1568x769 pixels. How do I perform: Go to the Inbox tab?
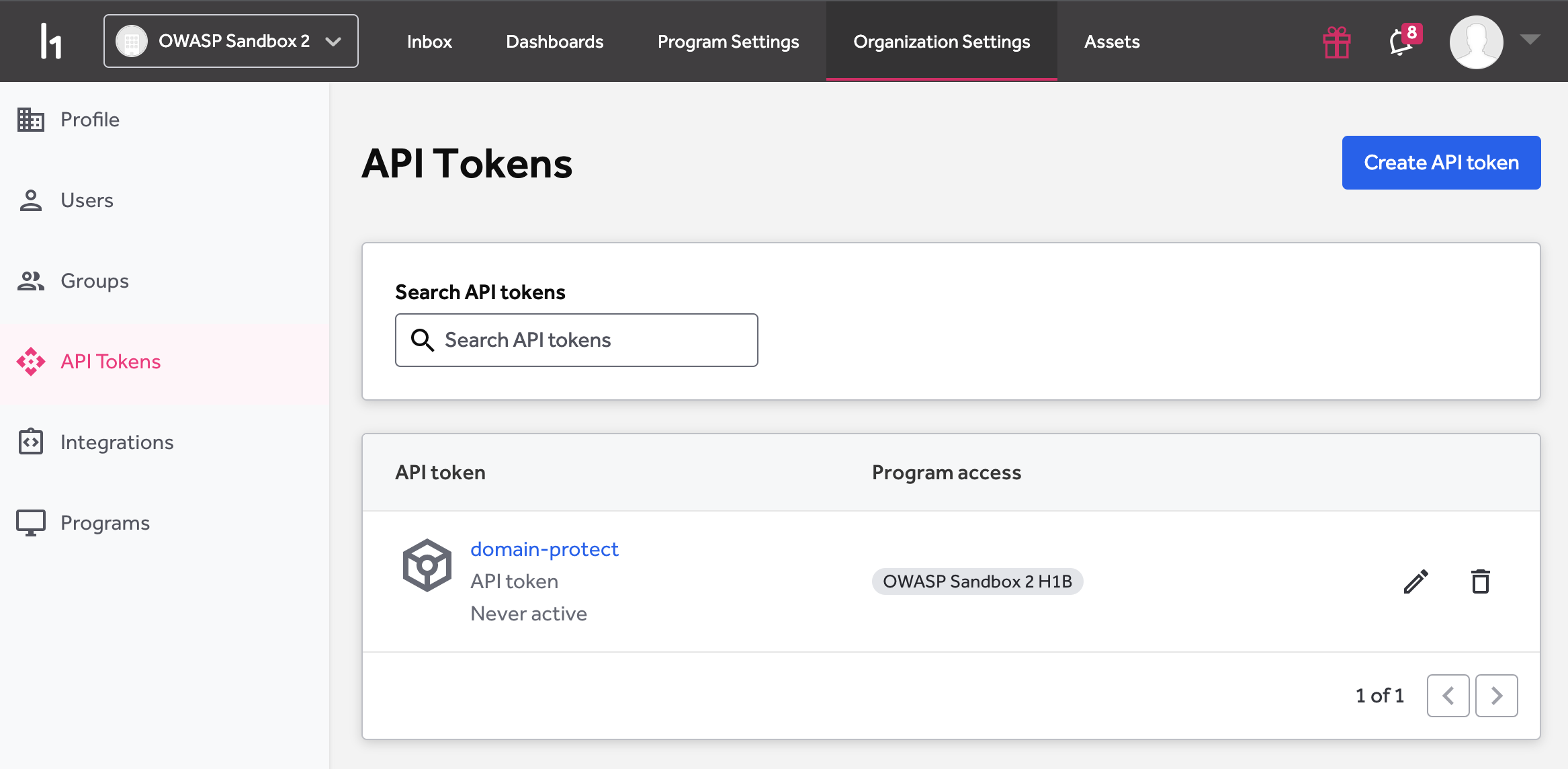click(429, 42)
